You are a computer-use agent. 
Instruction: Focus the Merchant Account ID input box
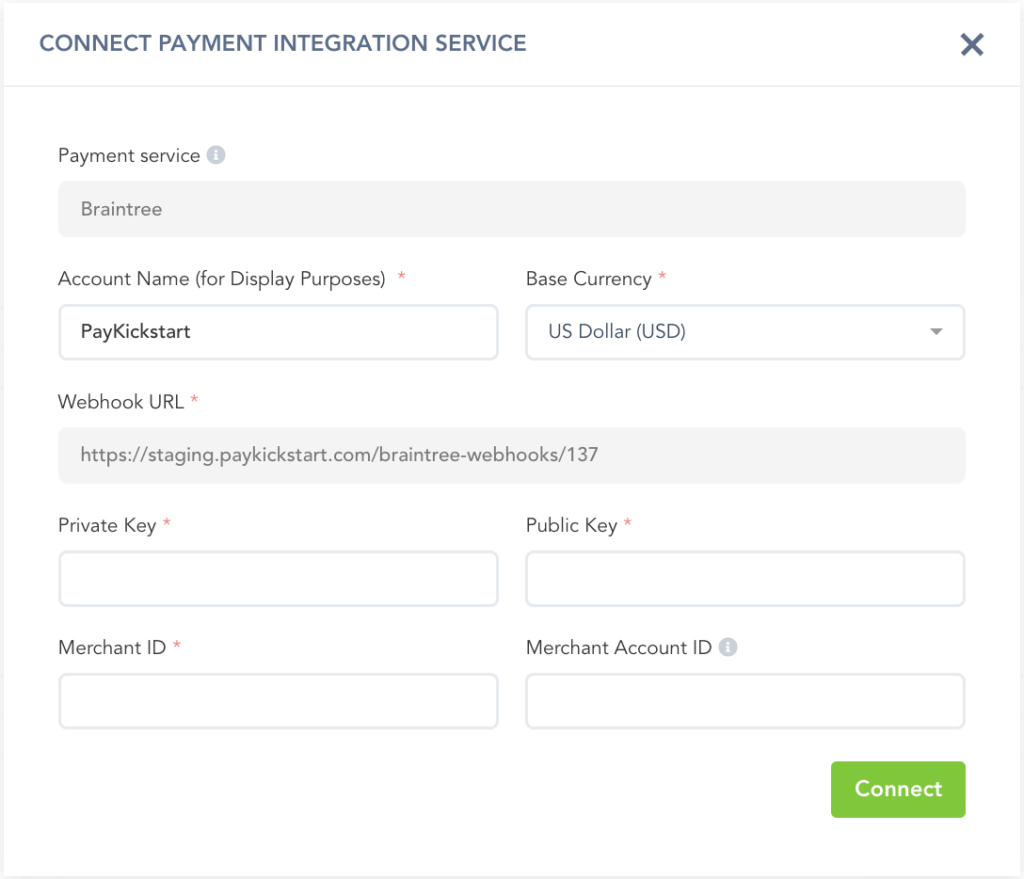[x=745, y=701]
